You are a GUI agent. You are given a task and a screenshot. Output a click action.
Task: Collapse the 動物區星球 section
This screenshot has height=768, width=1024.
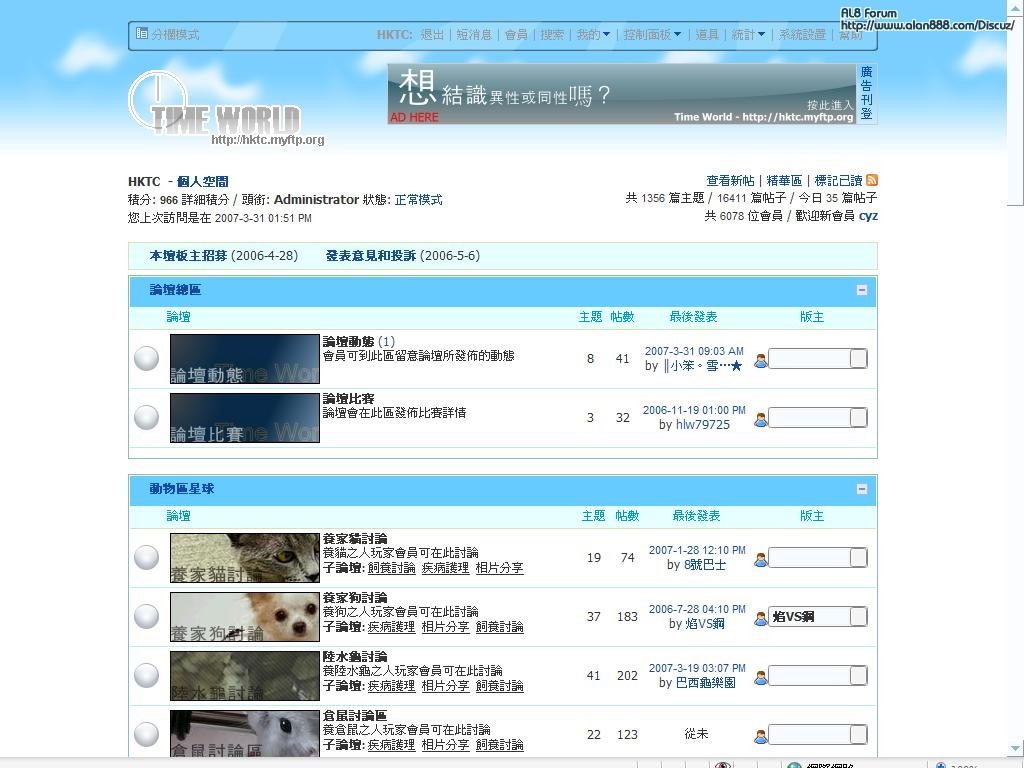click(x=861, y=489)
